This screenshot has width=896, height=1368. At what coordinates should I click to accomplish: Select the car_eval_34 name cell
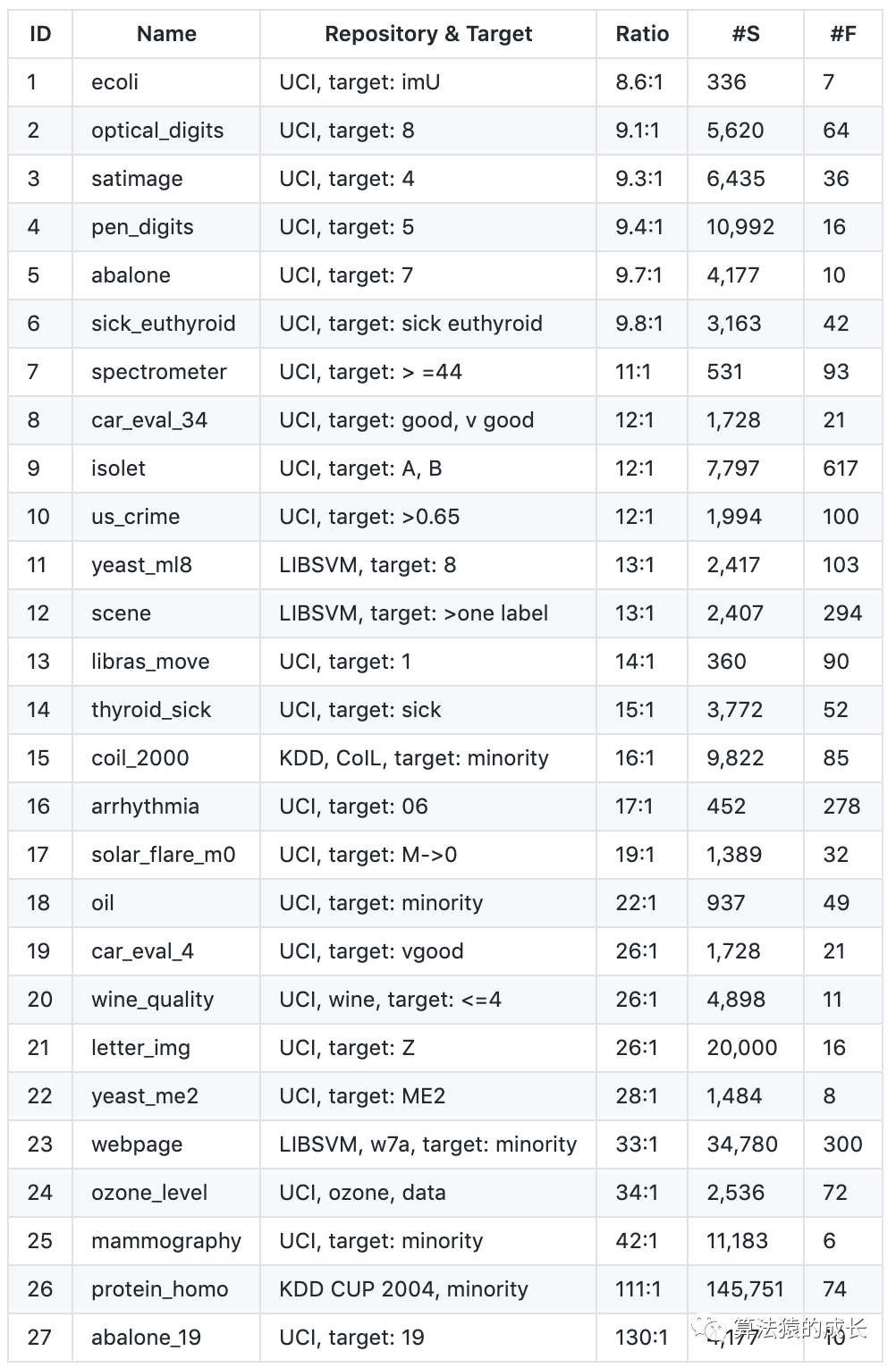[x=149, y=420]
